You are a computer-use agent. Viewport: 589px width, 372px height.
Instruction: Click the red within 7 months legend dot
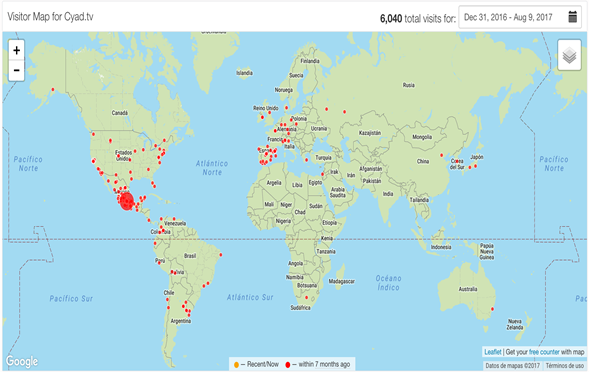coord(288,364)
